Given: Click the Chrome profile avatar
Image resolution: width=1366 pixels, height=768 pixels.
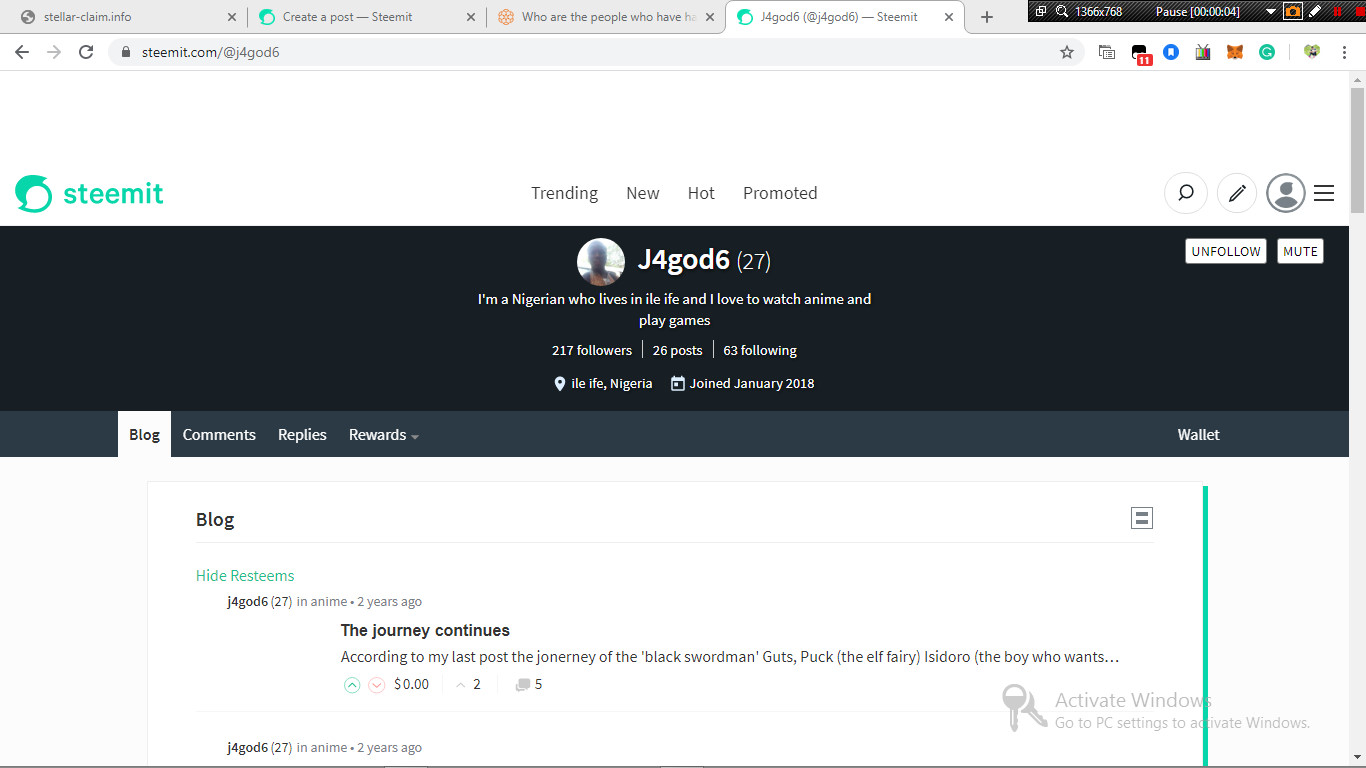Looking at the screenshot, I should tap(1311, 52).
